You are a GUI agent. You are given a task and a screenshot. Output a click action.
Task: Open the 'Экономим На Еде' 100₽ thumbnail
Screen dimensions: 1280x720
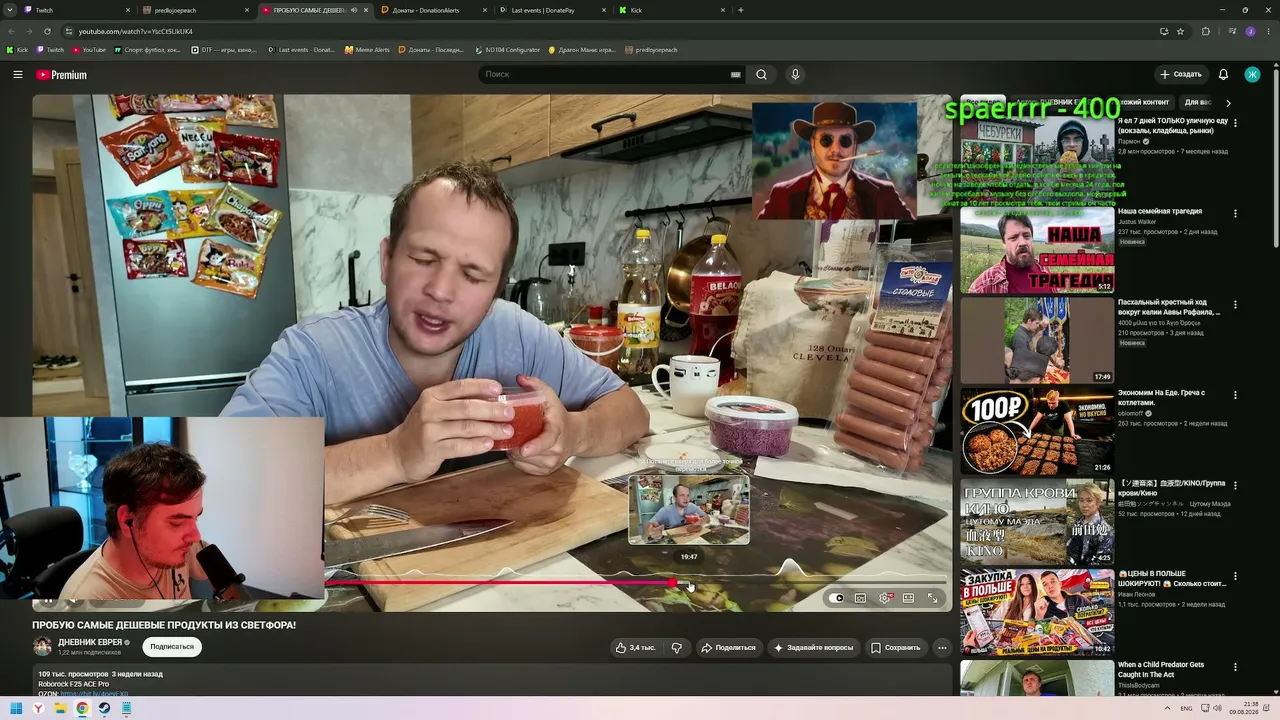1037,431
